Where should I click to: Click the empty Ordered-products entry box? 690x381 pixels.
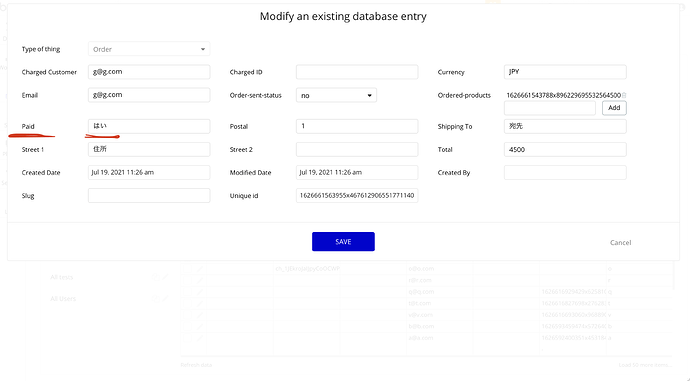(550, 108)
